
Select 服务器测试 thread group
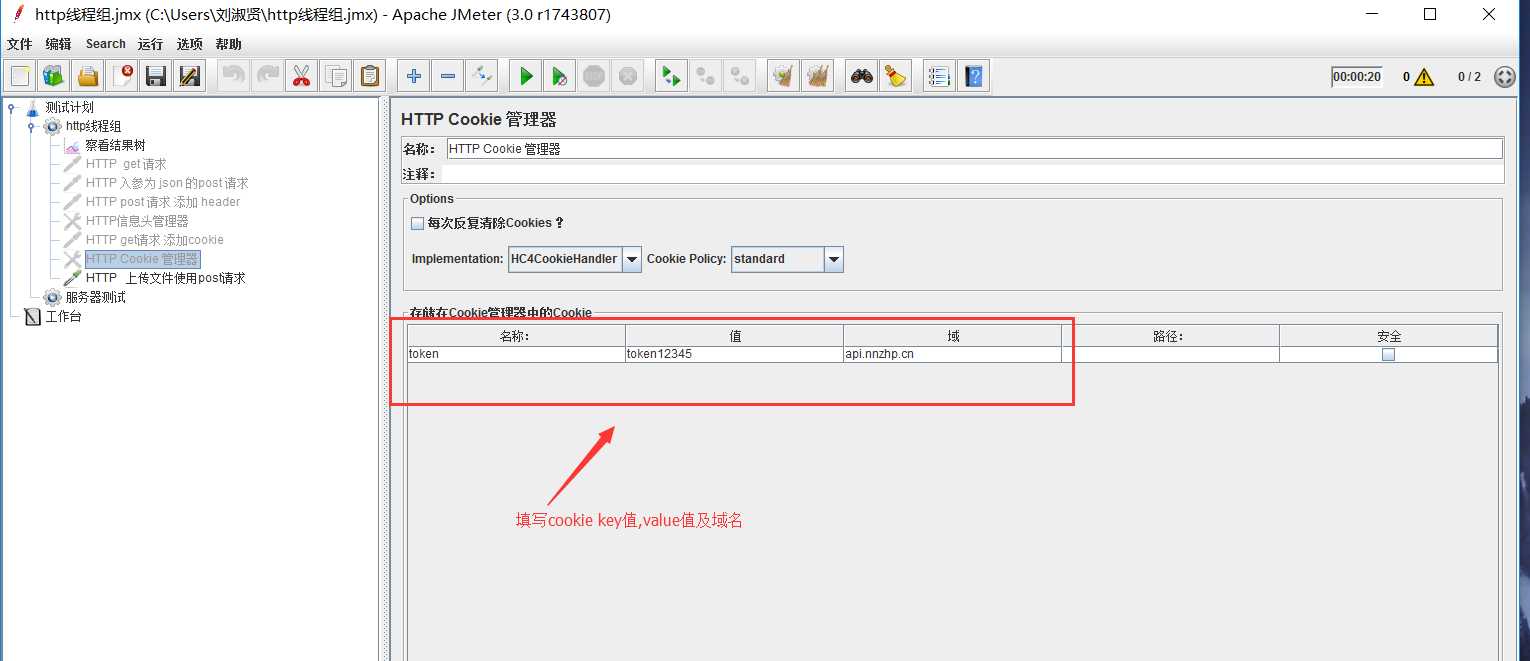click(x=95, y=297)
